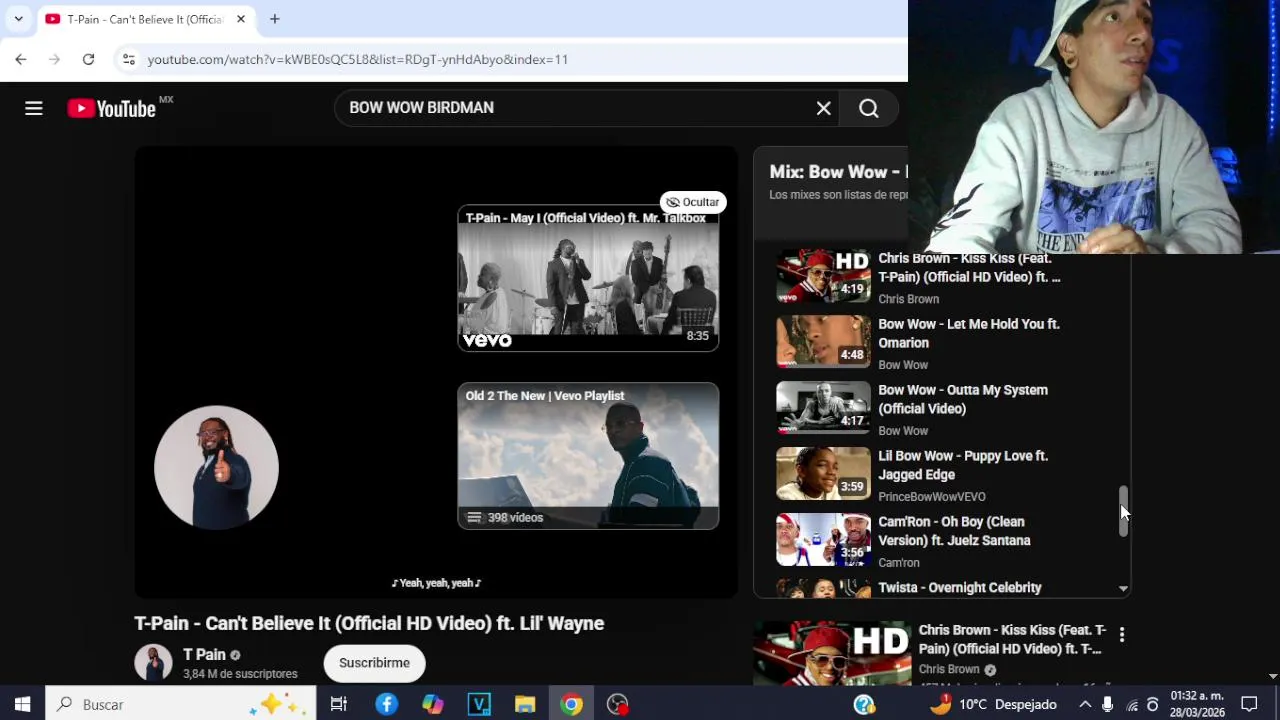Open the tab search dropdown arrow

[x=18, y=19]
